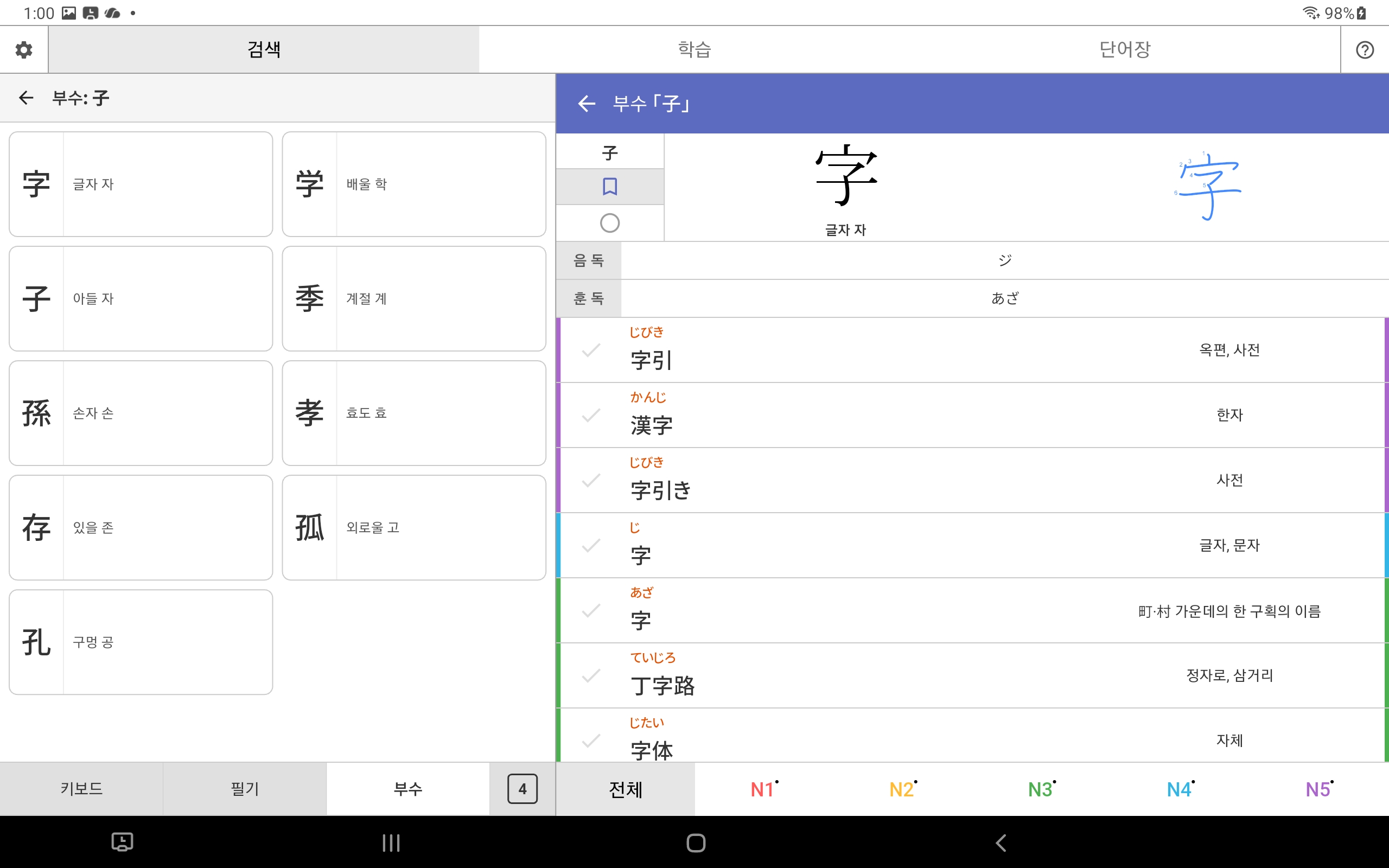The width and height of the screenshot is (1389, 868).
Task: Tap the screen capture icon in navigation bar
Action: tap(122, 842)
